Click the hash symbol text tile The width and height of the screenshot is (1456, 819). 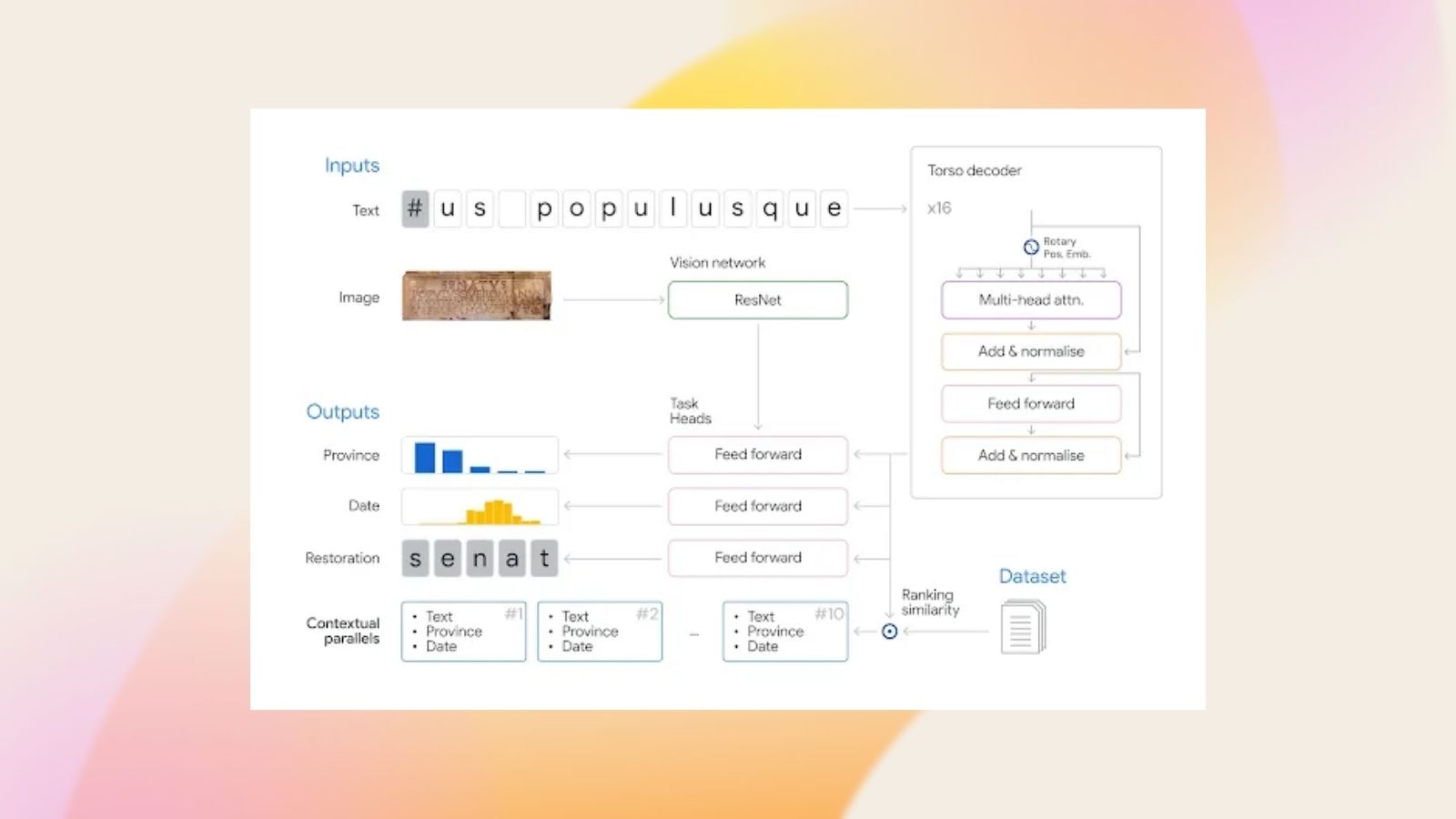tap(415, 208)
